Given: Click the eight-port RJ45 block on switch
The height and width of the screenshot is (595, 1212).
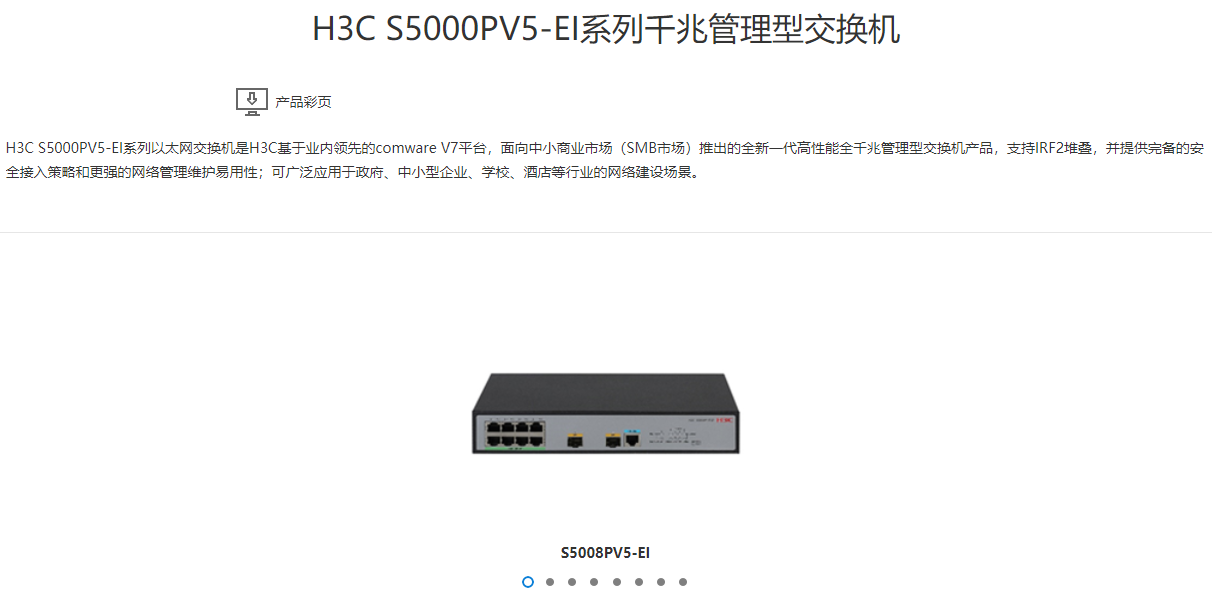Looking at the screenshot, I should (x=515, y=434).
